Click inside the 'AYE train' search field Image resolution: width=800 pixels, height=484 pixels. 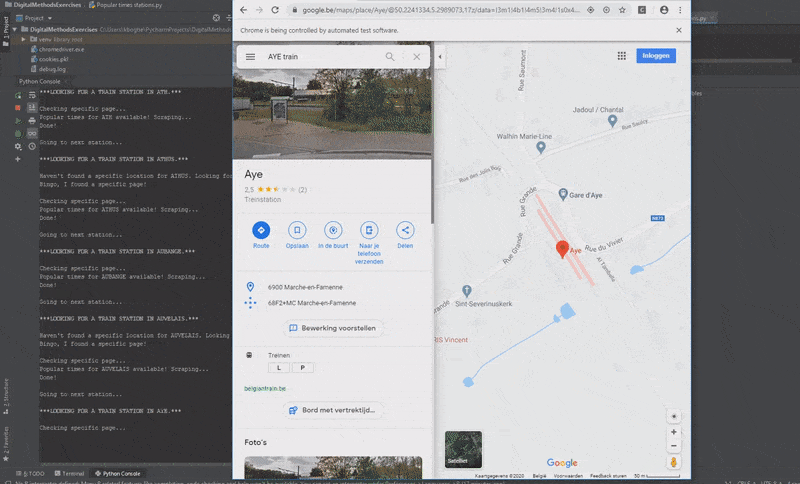[x=321, y=57]
